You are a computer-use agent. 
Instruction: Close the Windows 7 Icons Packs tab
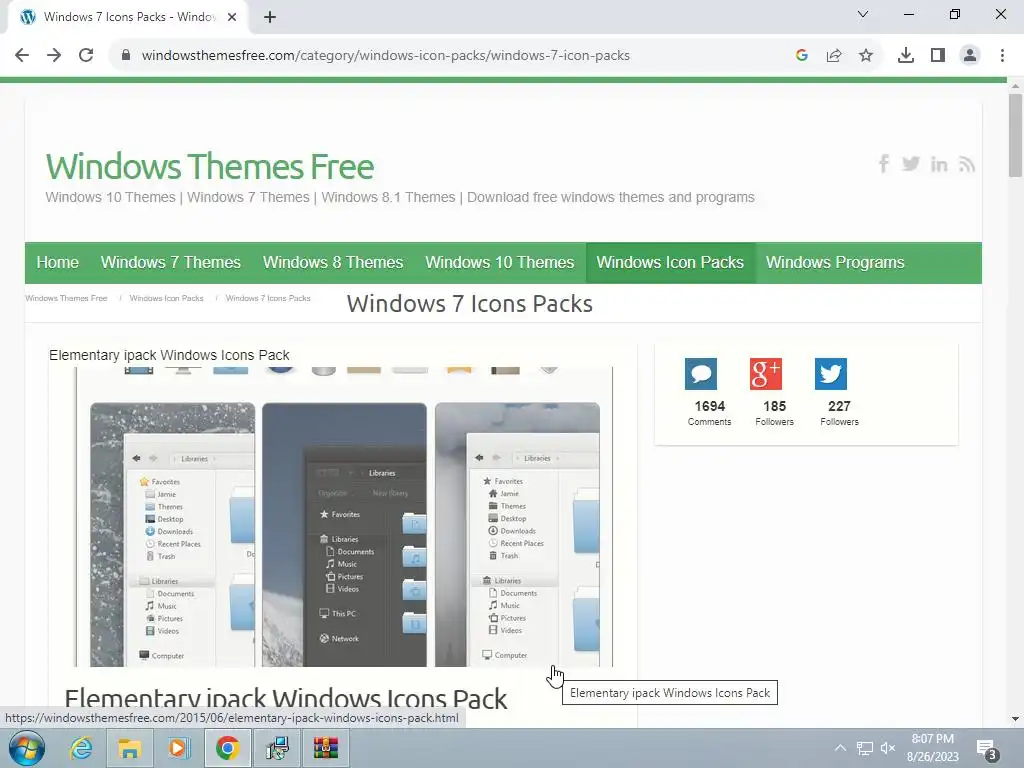point(232,17)
